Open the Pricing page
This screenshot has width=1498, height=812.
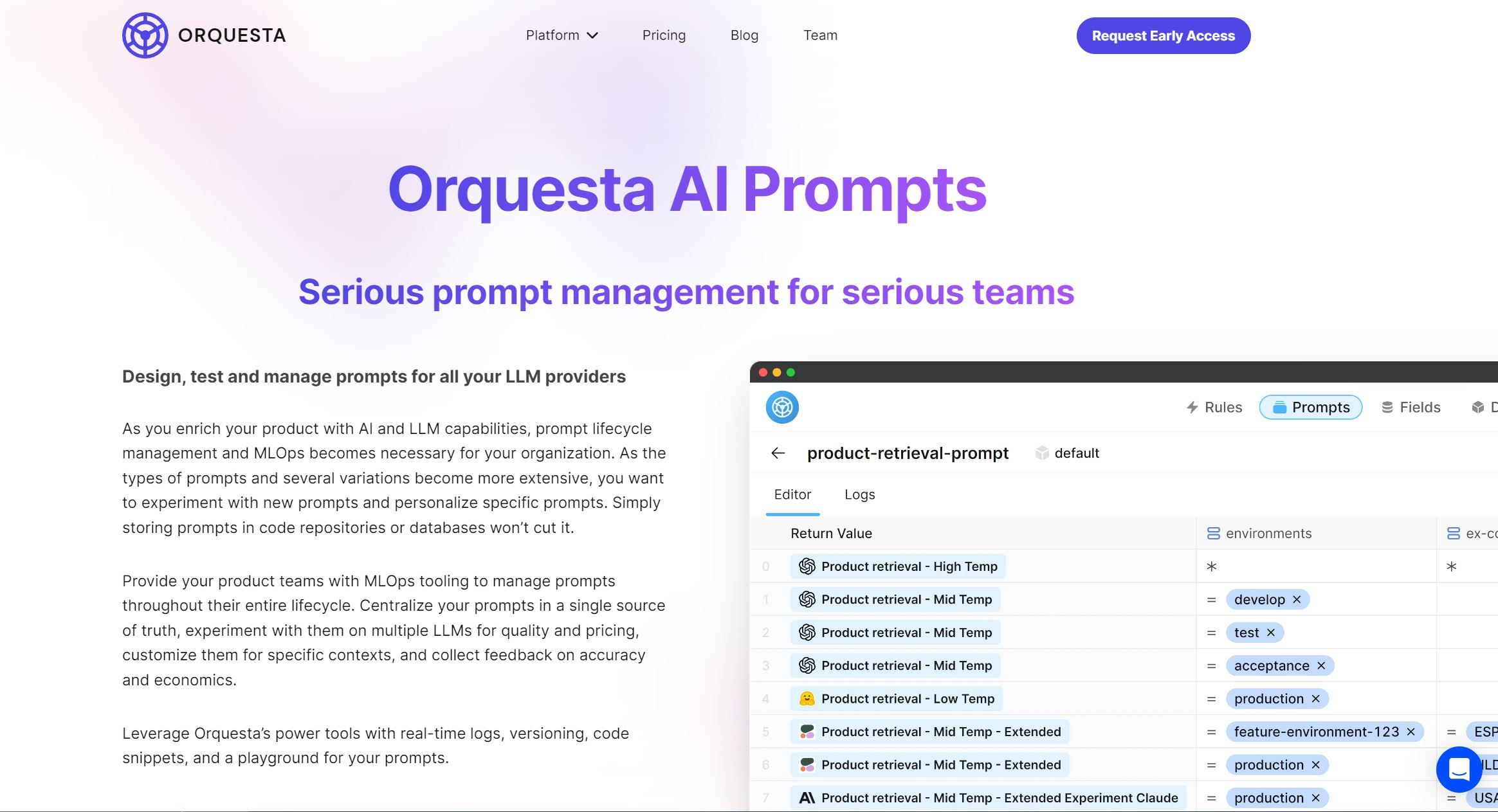tap(663, 35)
